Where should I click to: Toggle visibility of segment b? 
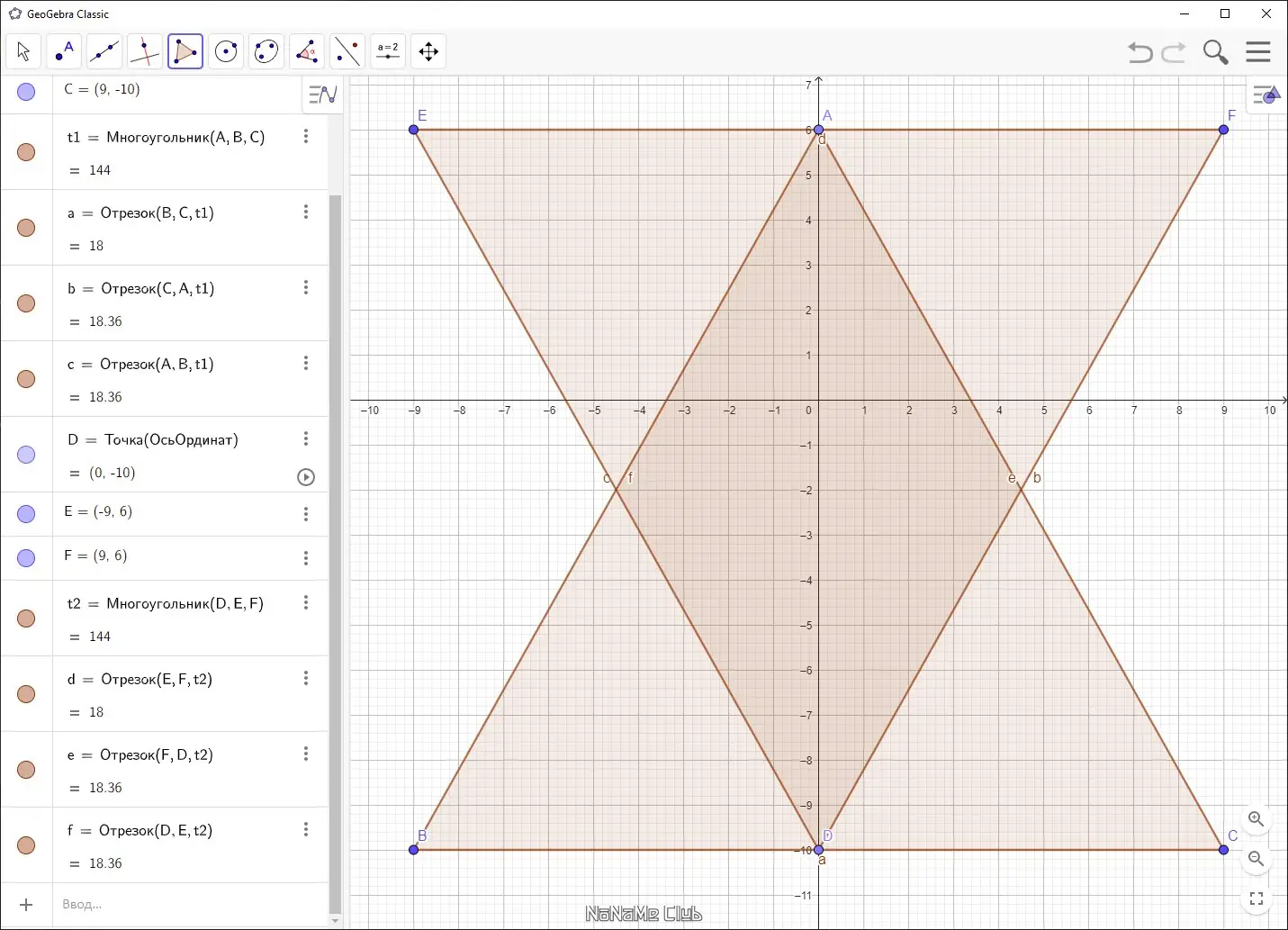click(26, 303)
